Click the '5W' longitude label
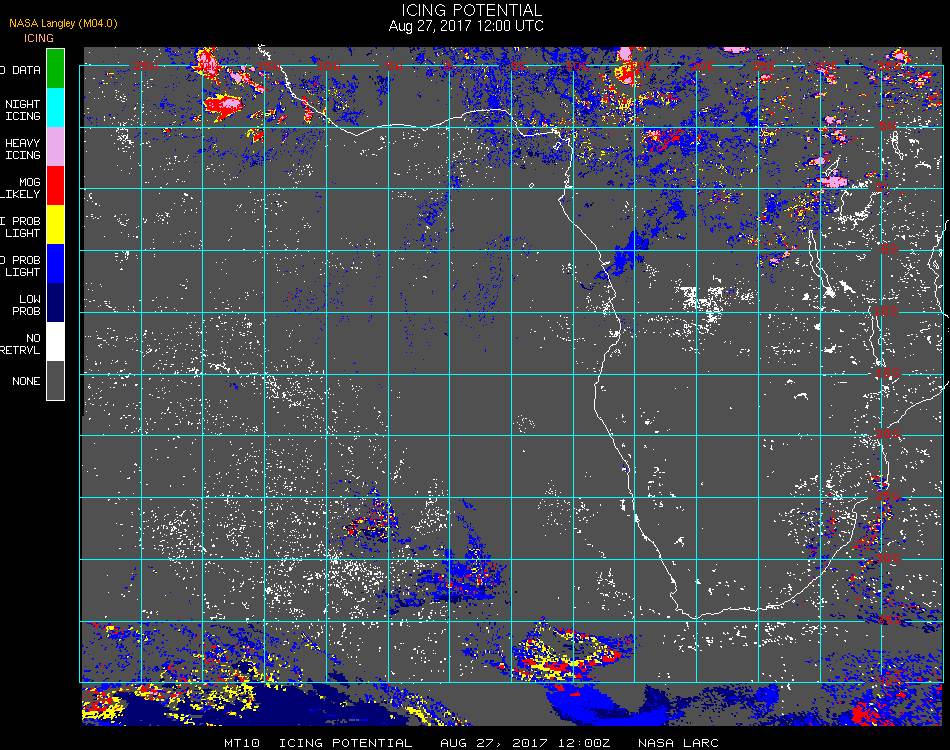This screenshot has height=750, width=950. tap(394, 65)
